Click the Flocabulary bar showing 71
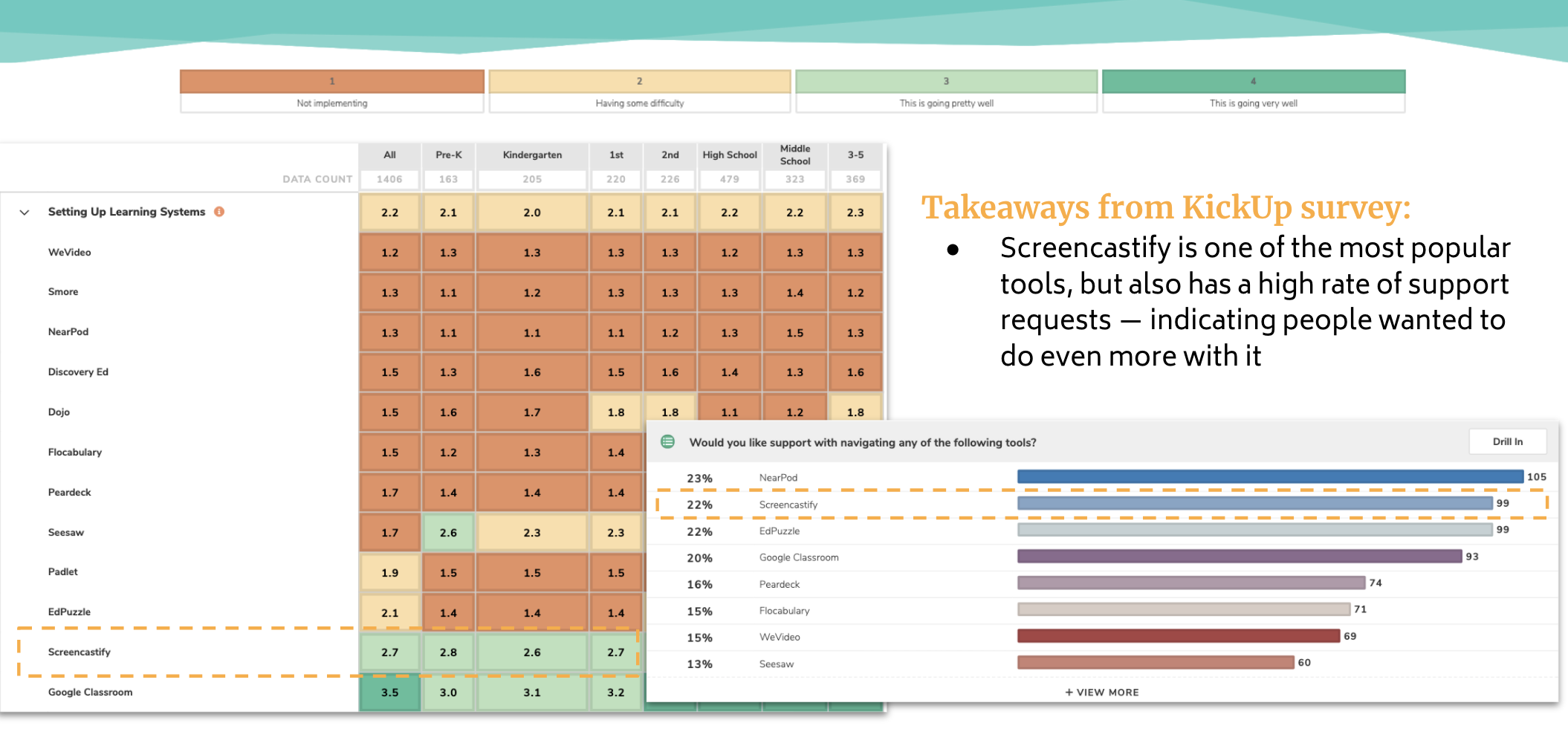The height and width of the screenshot is (752, 1568). coord(1184,609)
